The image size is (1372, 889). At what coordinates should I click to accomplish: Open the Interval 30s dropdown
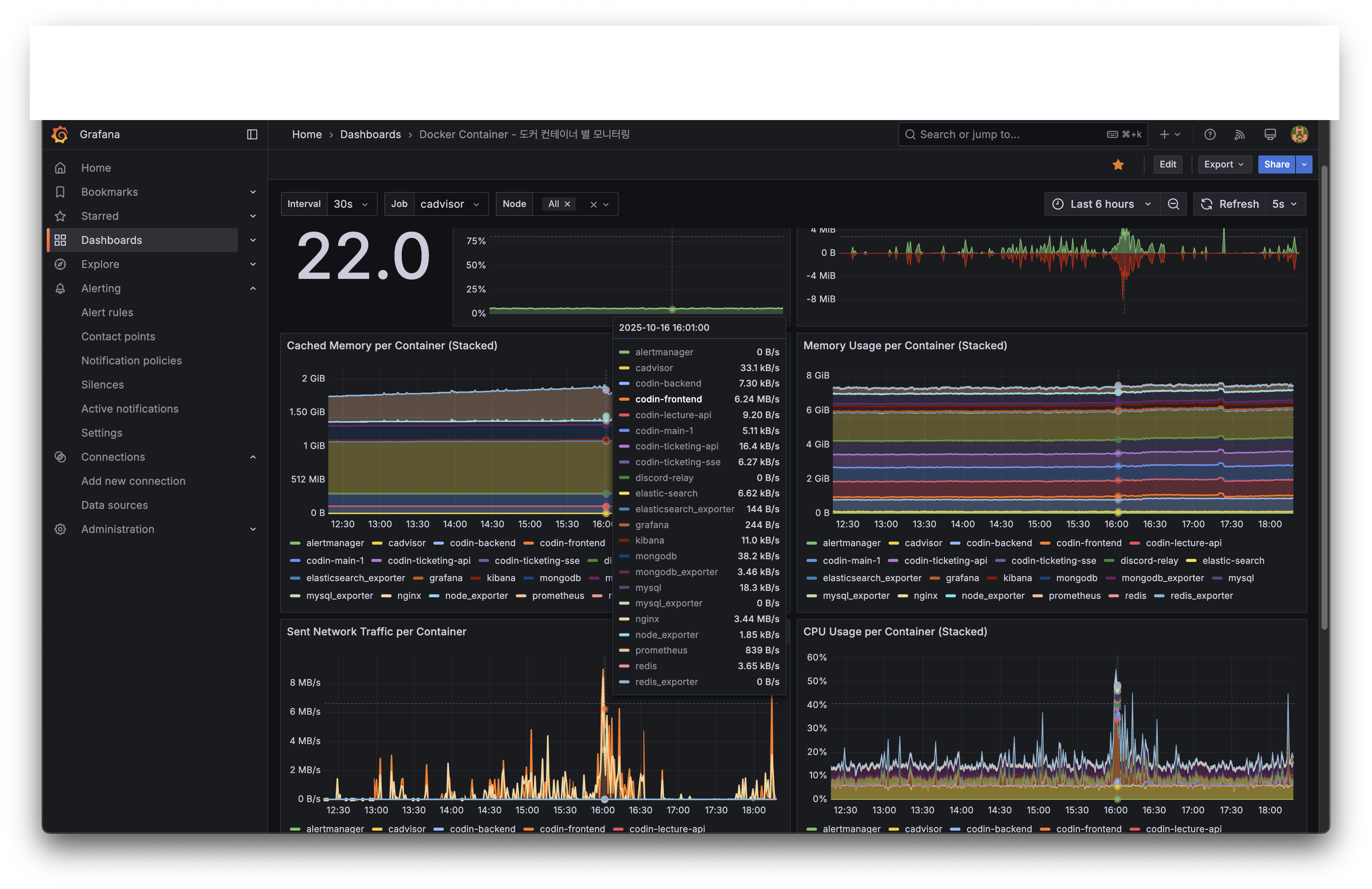(x=351, y=204)
